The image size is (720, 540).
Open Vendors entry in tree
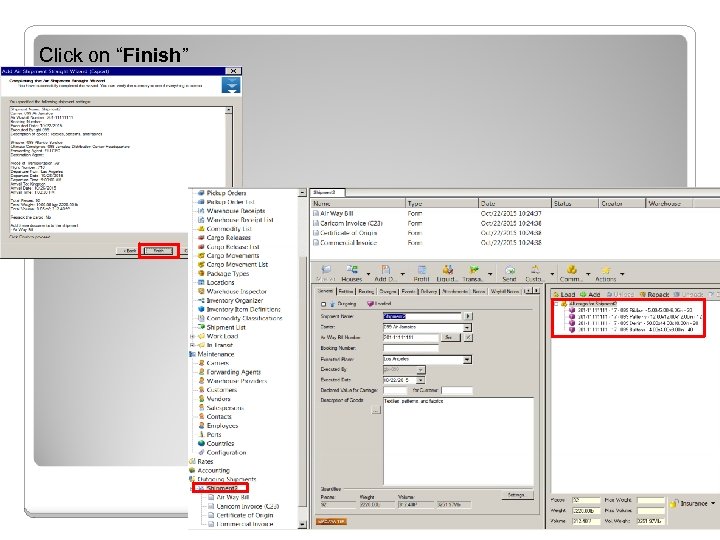pyautogui.click(x=214, y=399)
